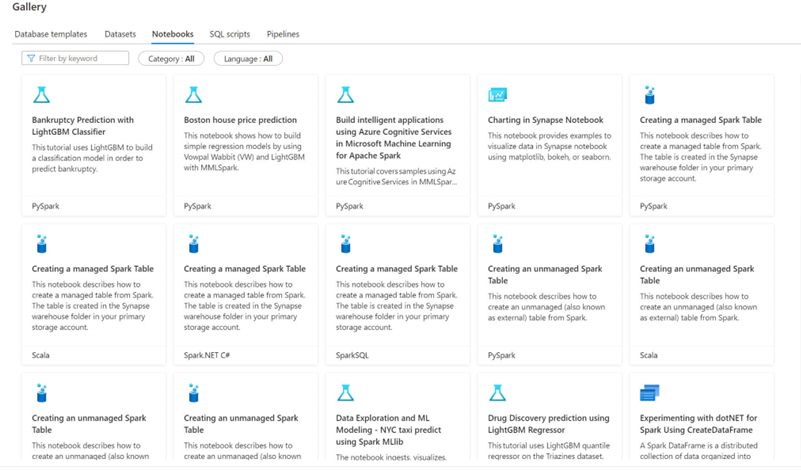Image resolution: width=801 pixels, height=470 pixels.
Task: Click the SparkSQL language label
Action: [x=352, y=355]
